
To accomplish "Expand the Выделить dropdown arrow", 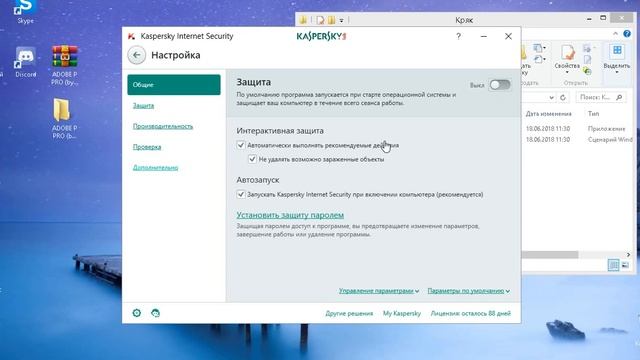I will (617, 72).
